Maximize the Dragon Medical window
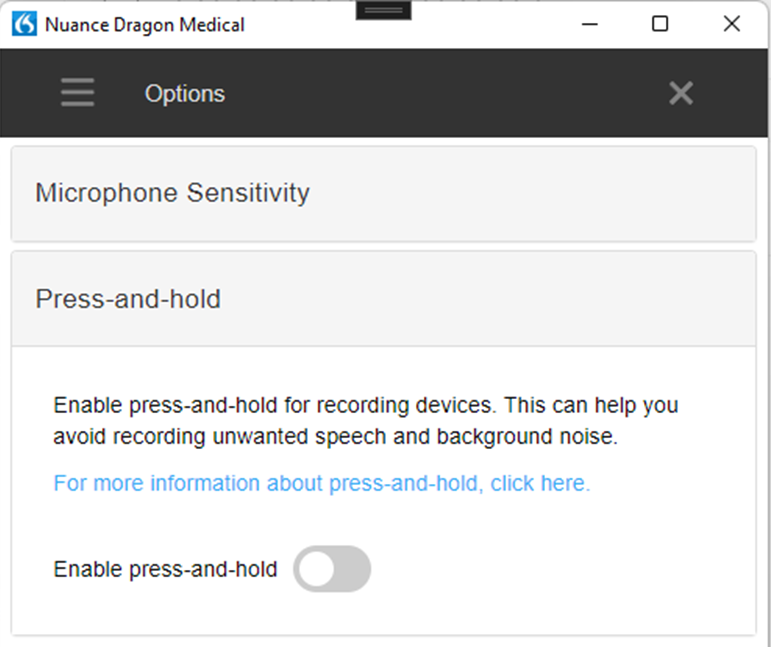Image resolution: width=771 pixels, height=647 pixels. pos(660,24)
